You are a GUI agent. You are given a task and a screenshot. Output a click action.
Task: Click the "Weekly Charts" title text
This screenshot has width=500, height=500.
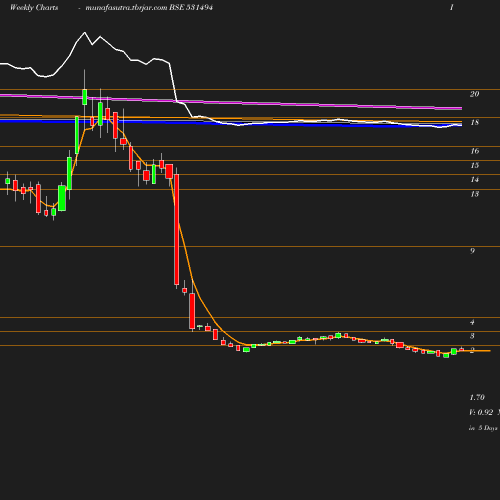click(x=34, y=8)
